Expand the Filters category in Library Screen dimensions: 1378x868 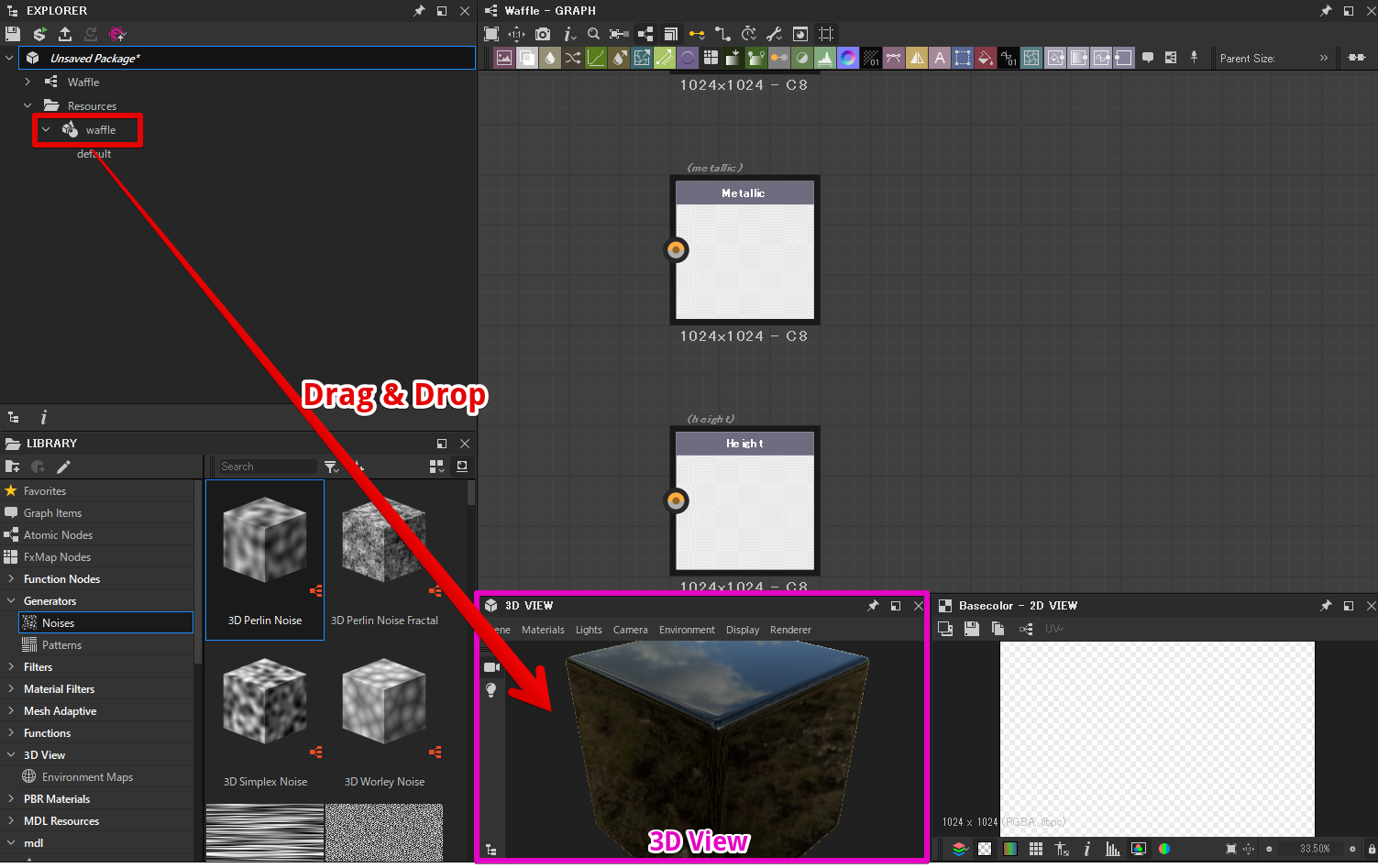point(11,666)
